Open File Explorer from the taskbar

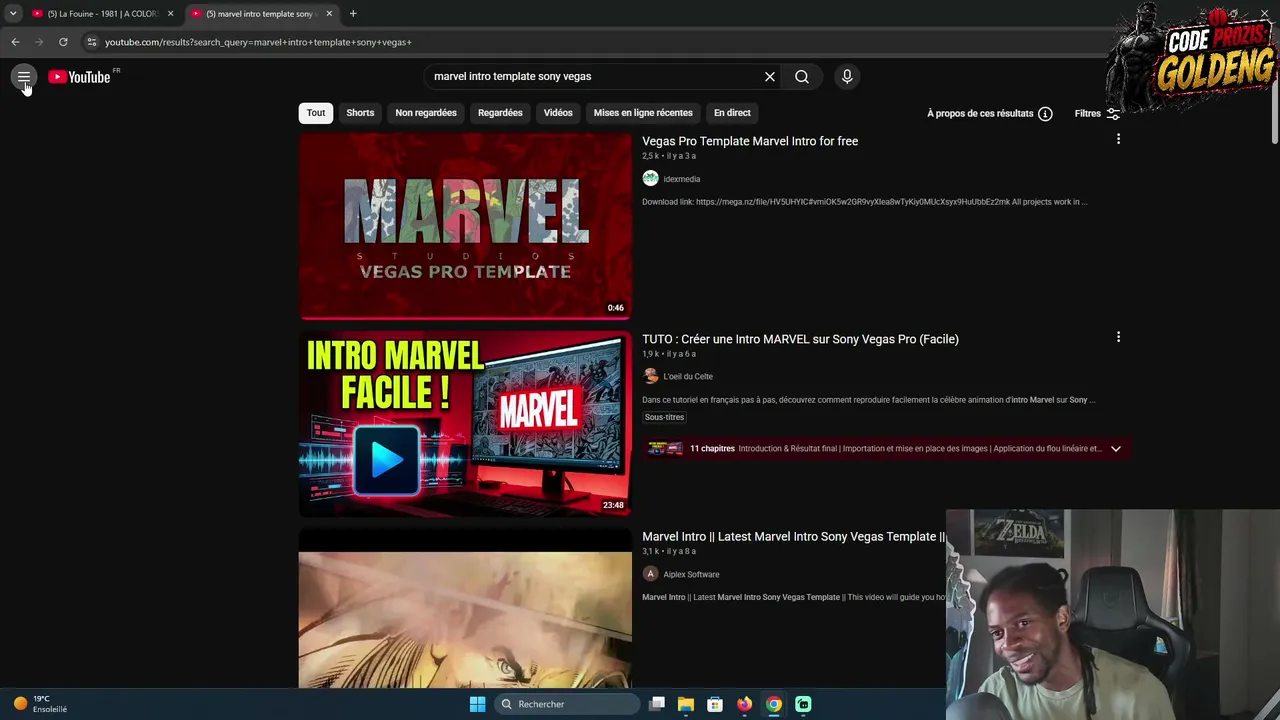(686, 704)
